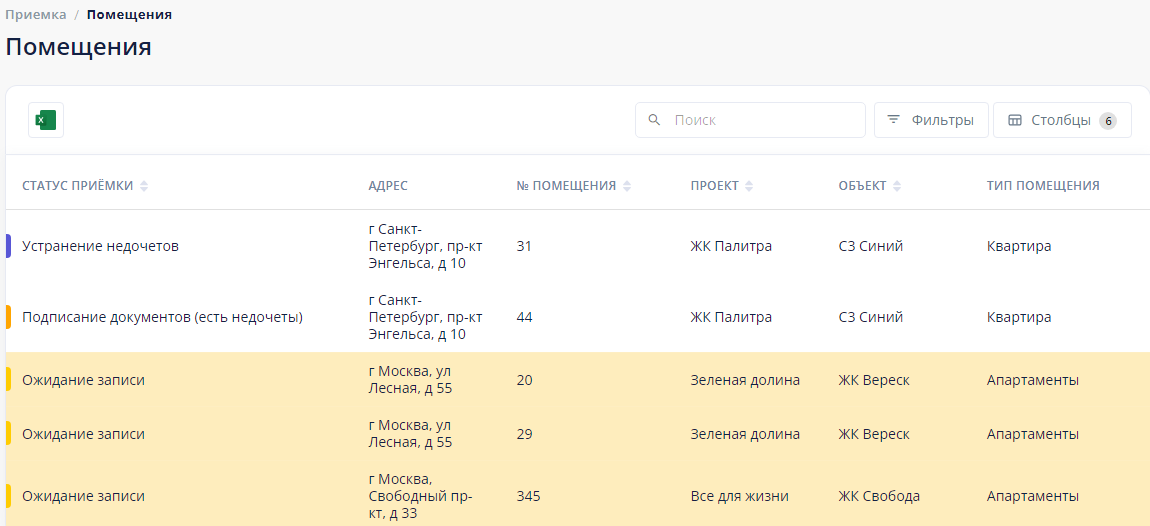Click the Адрес column header

tap(388, 186)
